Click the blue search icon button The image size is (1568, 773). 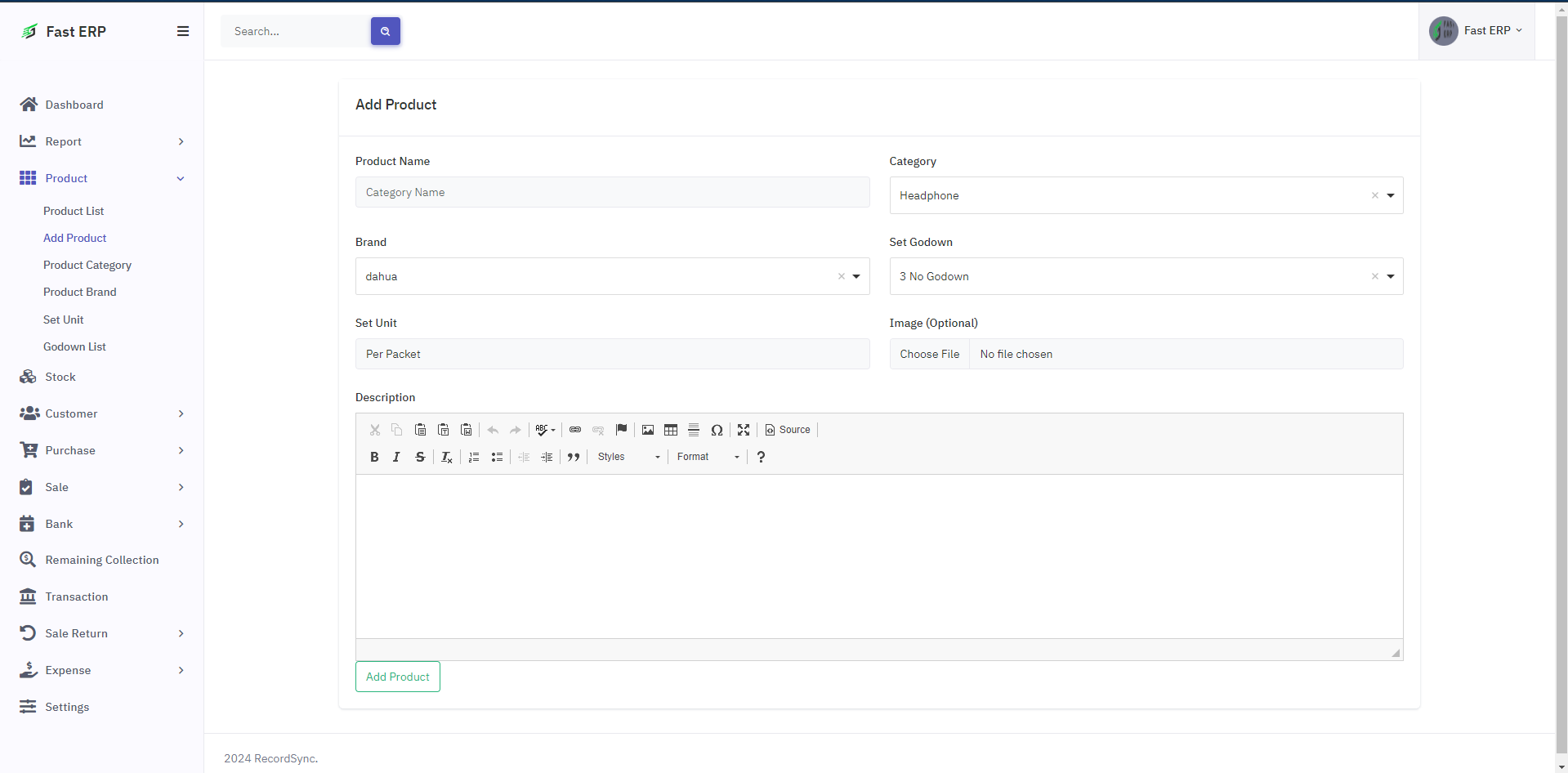[x=386, y=31]
